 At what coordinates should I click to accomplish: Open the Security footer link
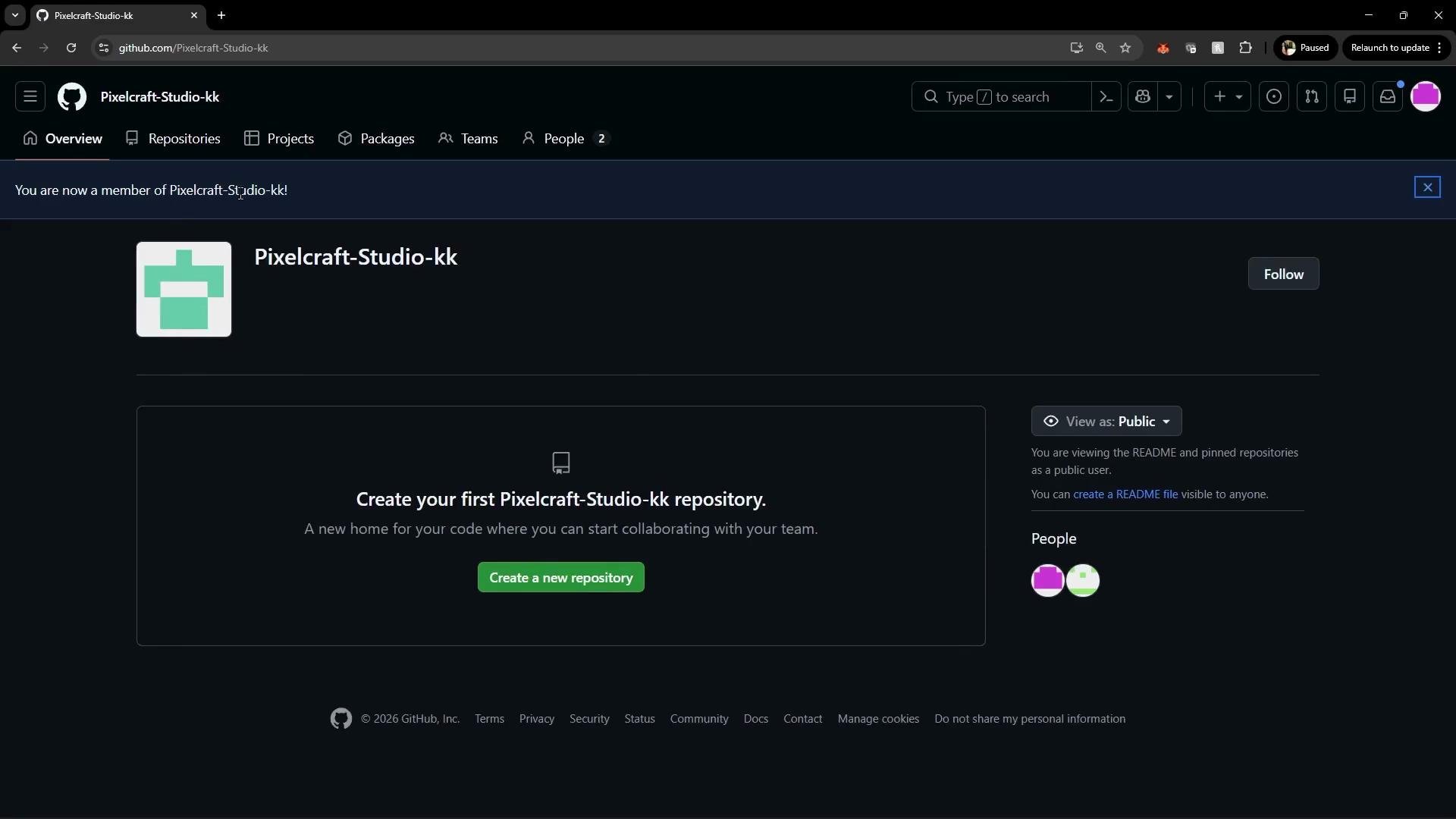pyautogui.click(x=589, y=718)
